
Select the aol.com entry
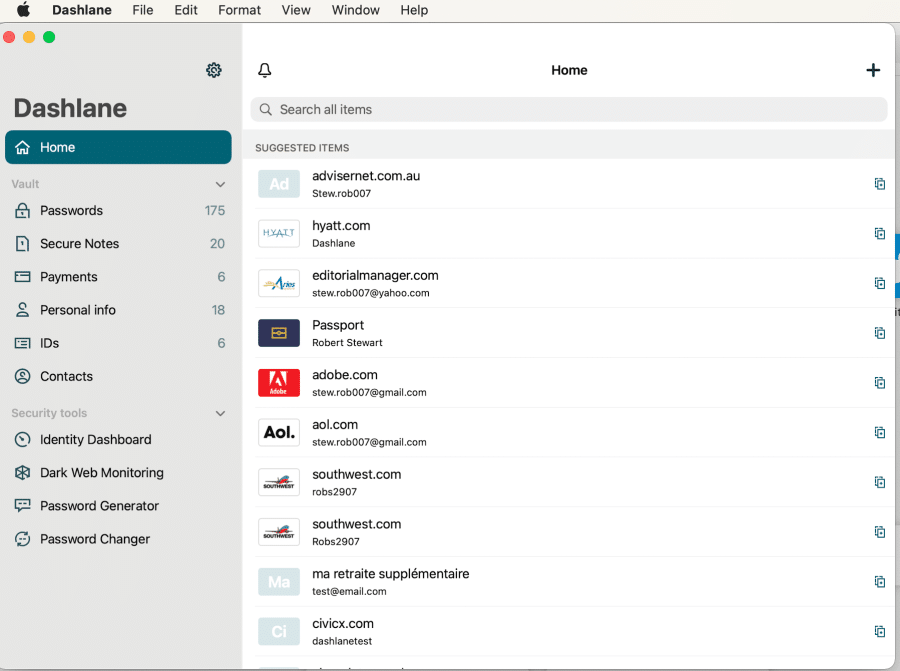[568, 432]
